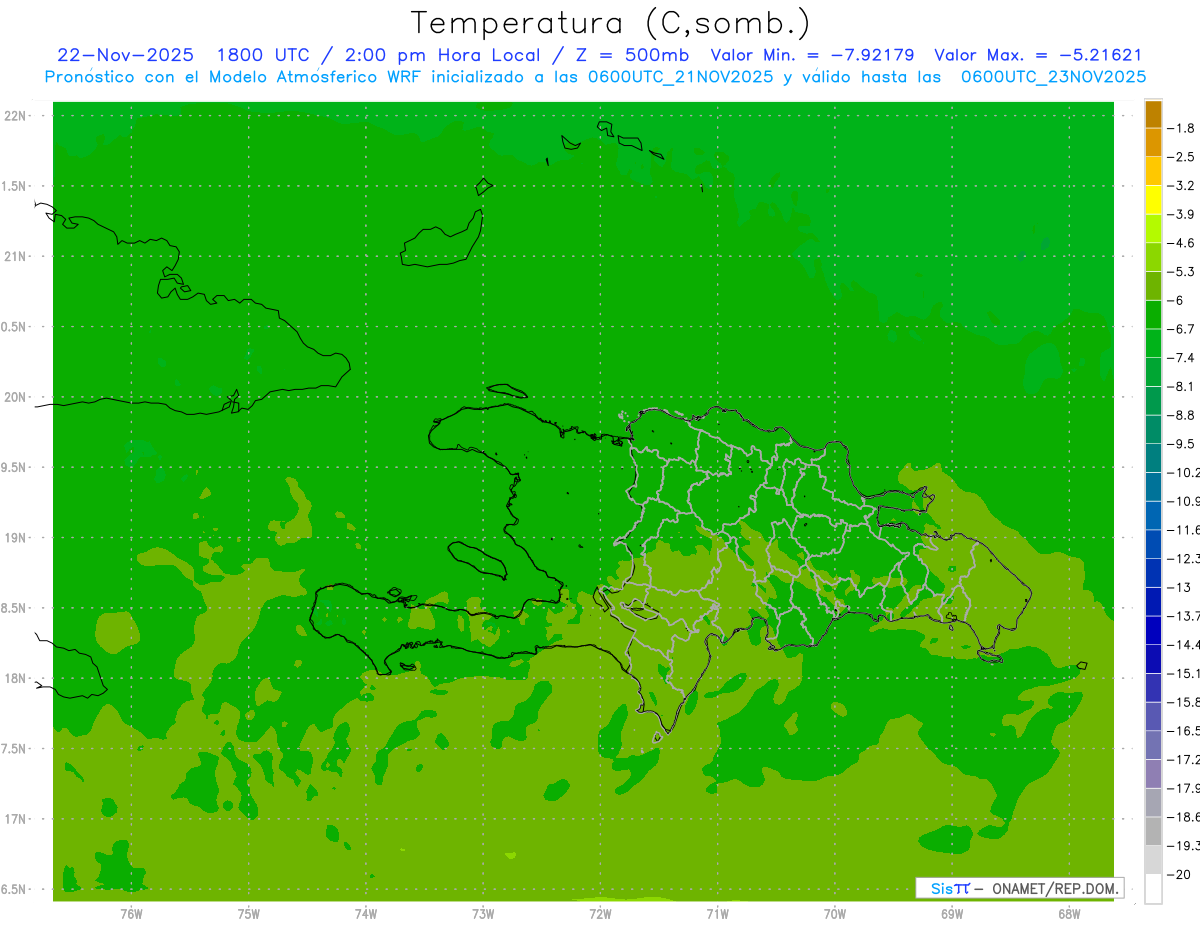Click the '9.5N' latitude axis label
The width and height of the screenshot is (1200, 927).
pyautogui.click(x=13, y=467)
